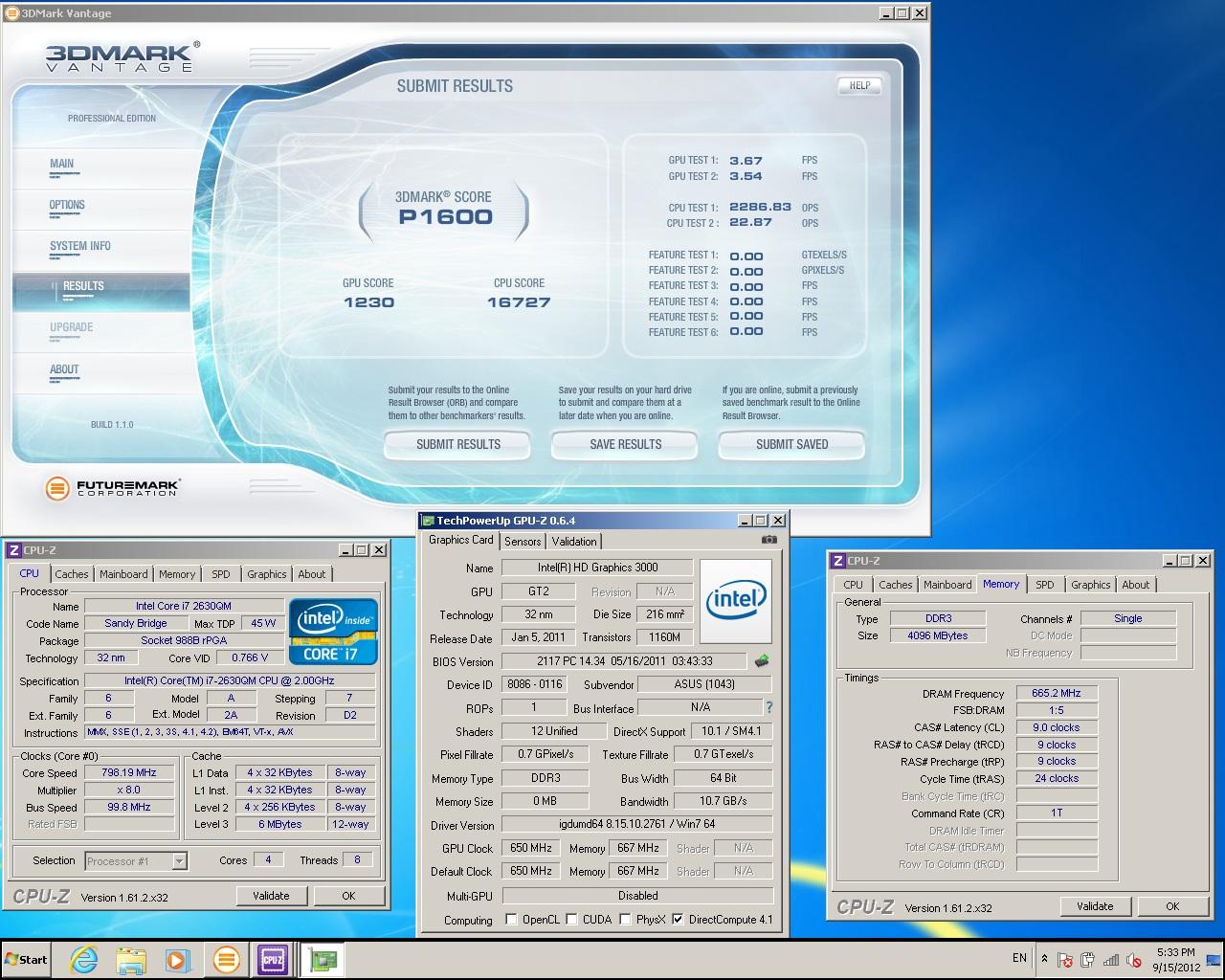Enable the PhysX checkbox
The width and height of the screenshot is (1225, 980).
[x=625, y=920]
